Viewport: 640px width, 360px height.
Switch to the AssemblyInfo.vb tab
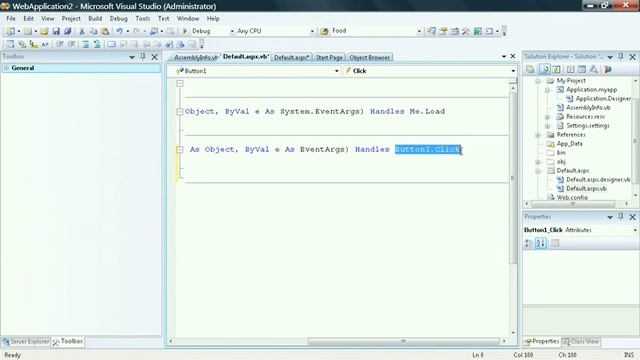click(x=195, y=58)
